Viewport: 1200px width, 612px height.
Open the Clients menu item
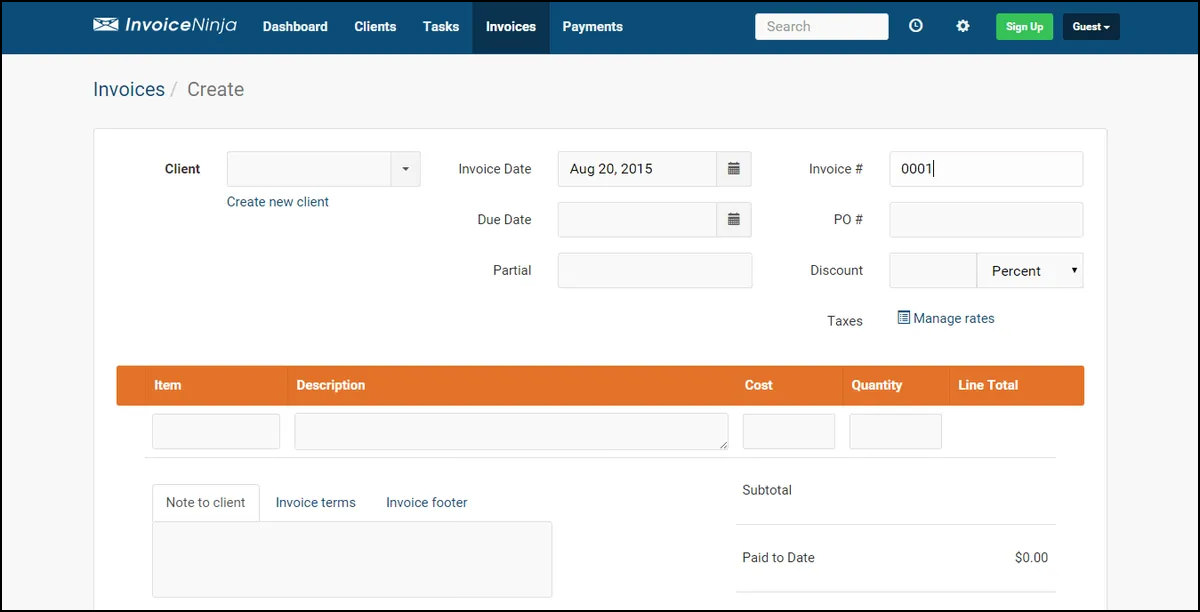coord(375,27)
